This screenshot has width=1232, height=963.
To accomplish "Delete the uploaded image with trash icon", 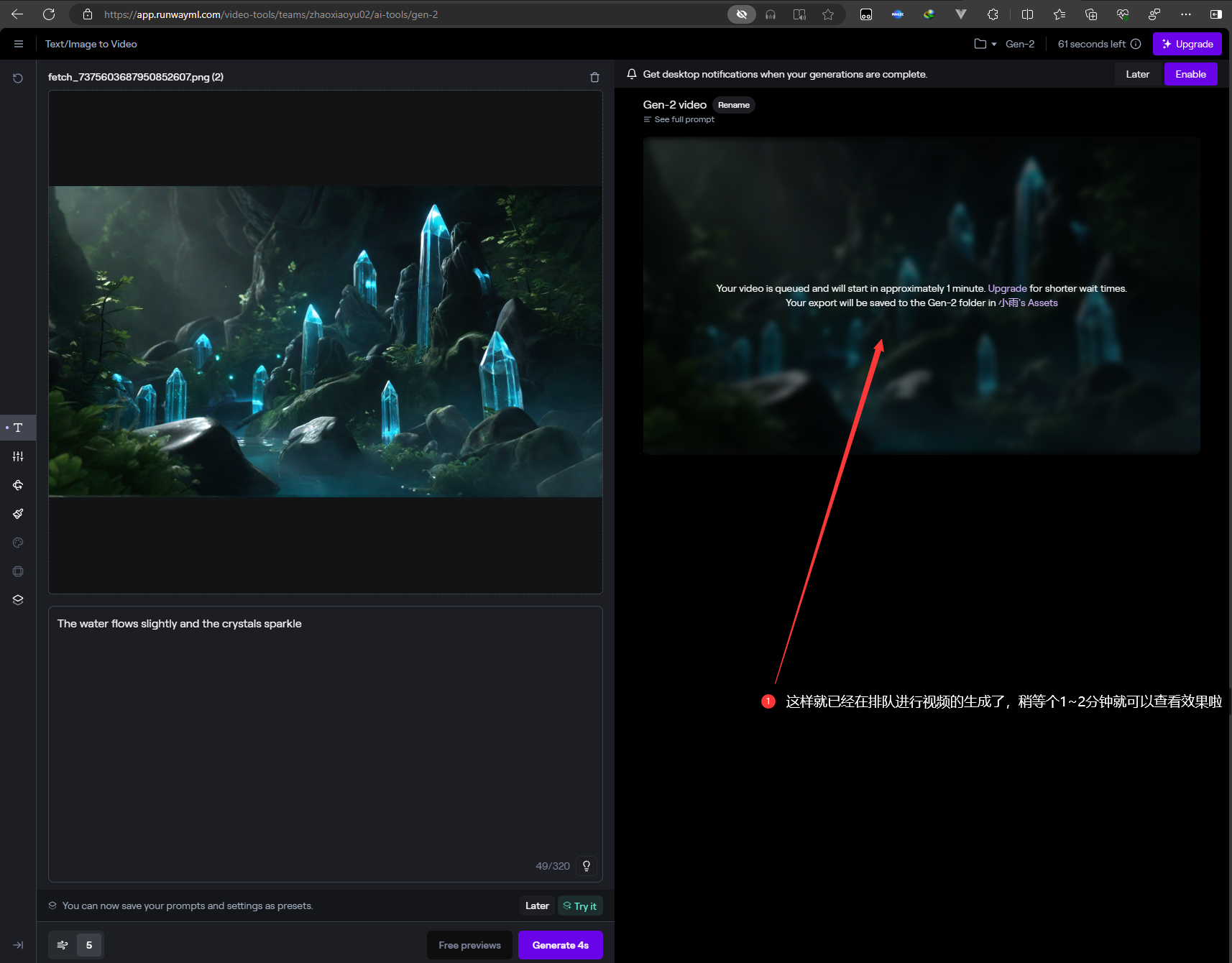I will point(594,77).
